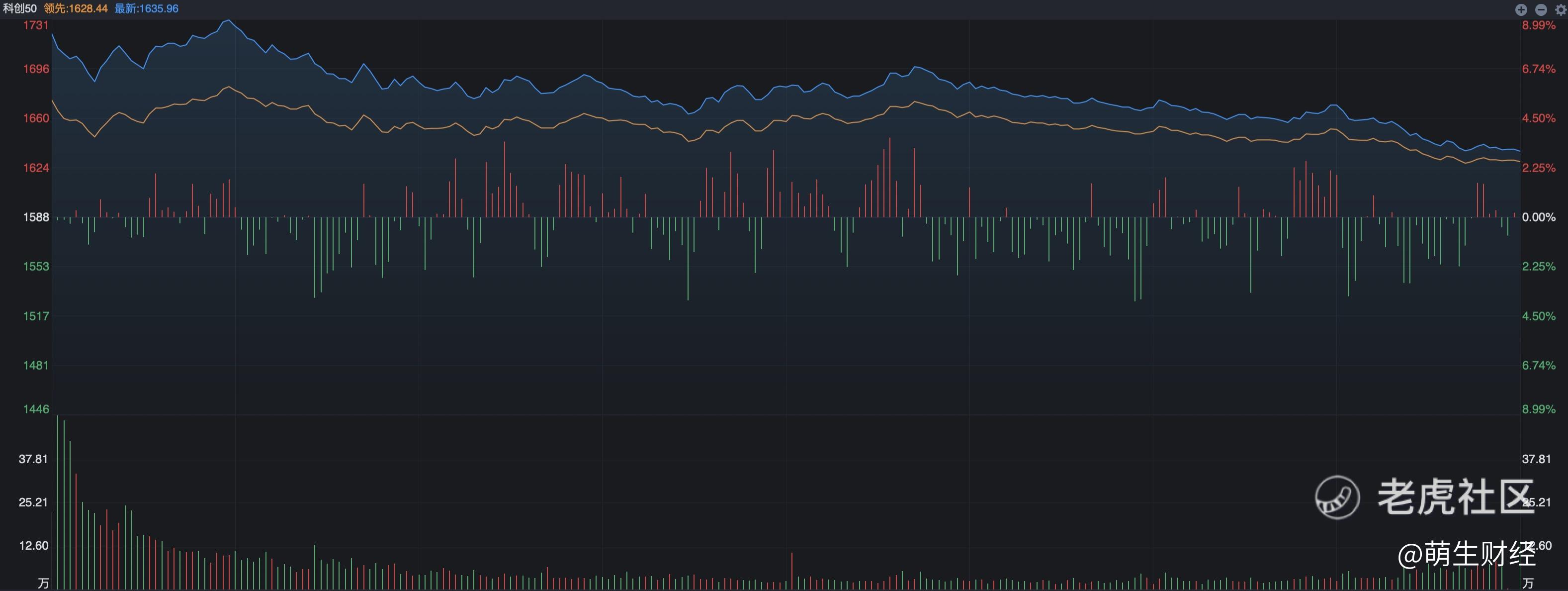Click the red 2.25% percentage label
Screen dimensions: 1568x591
1539,168
